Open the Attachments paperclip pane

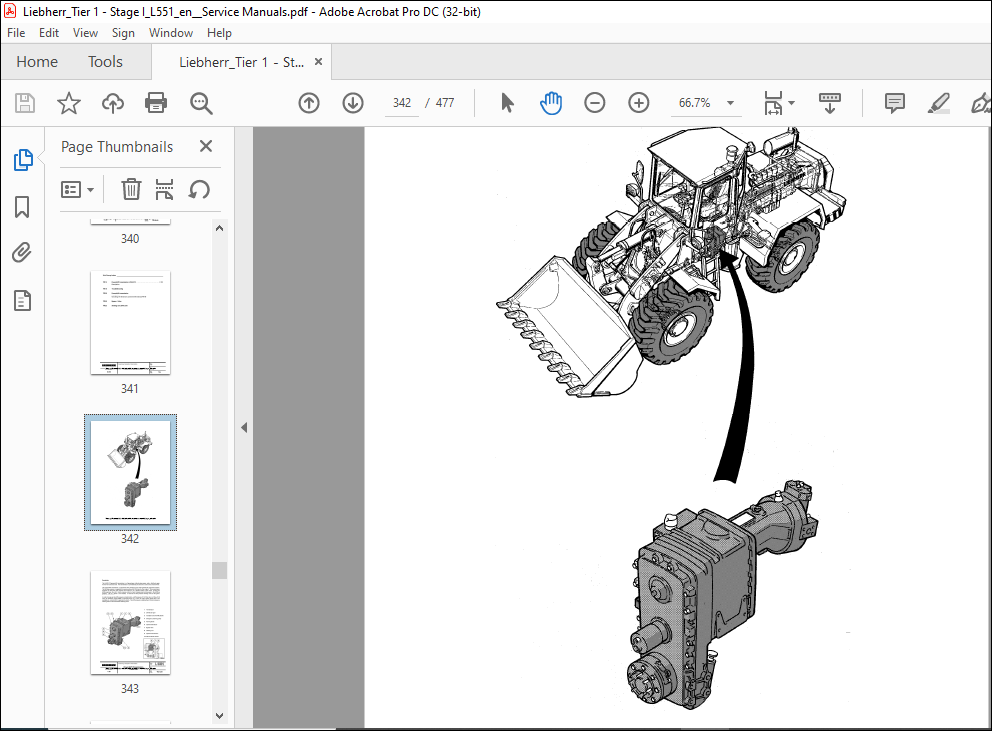click(22, 253)
